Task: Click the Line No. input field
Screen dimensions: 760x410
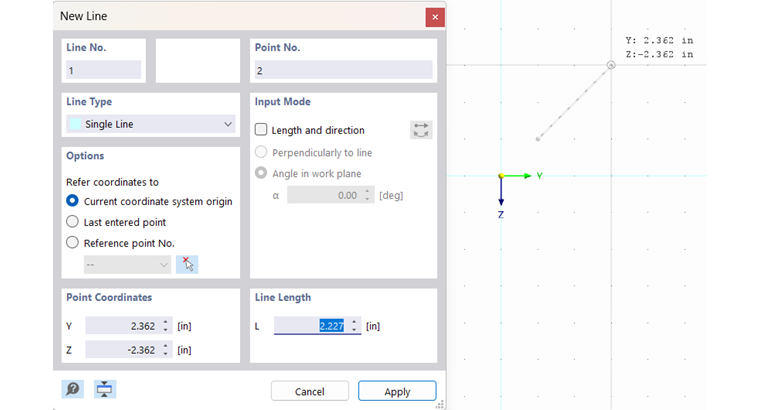Action: point(103,70)
